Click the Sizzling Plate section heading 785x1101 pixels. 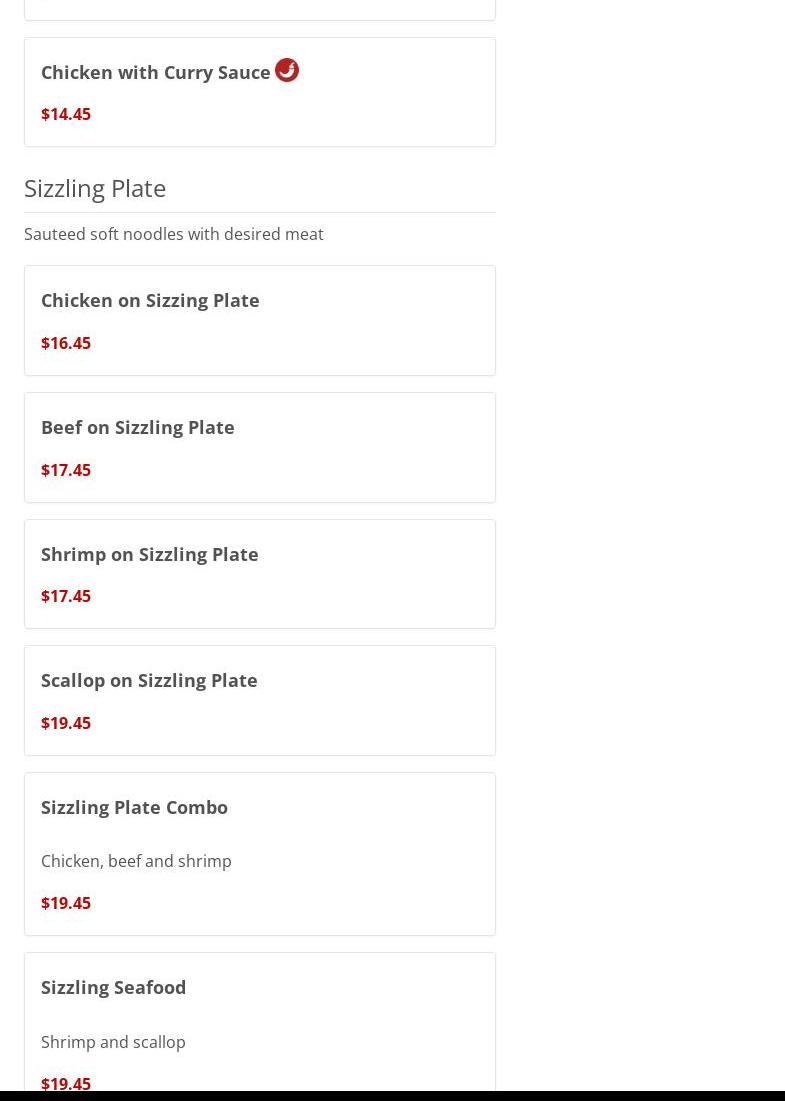(x=95, y=188)
